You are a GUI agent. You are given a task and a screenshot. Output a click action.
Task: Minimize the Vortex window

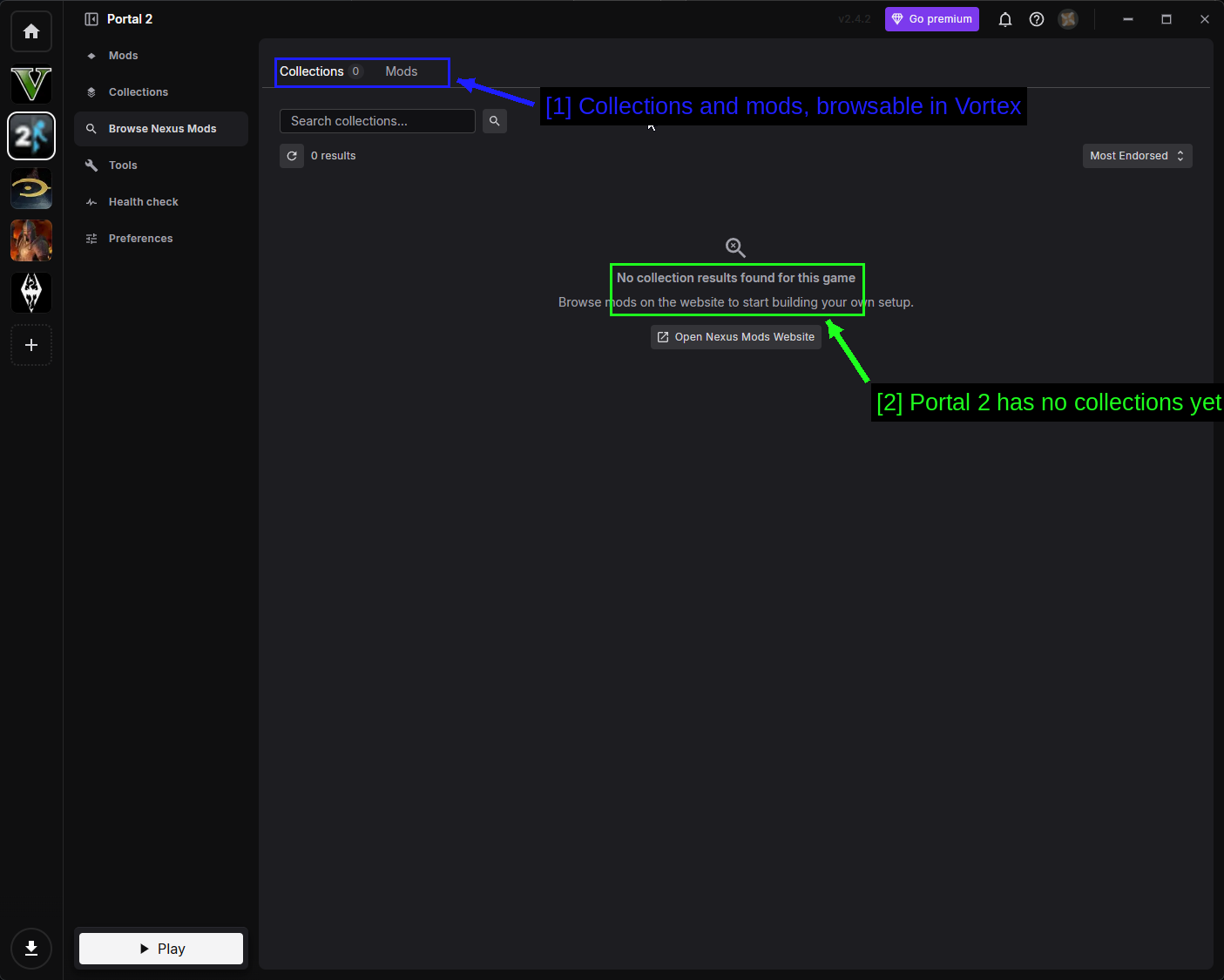(x=1128, y=19)
